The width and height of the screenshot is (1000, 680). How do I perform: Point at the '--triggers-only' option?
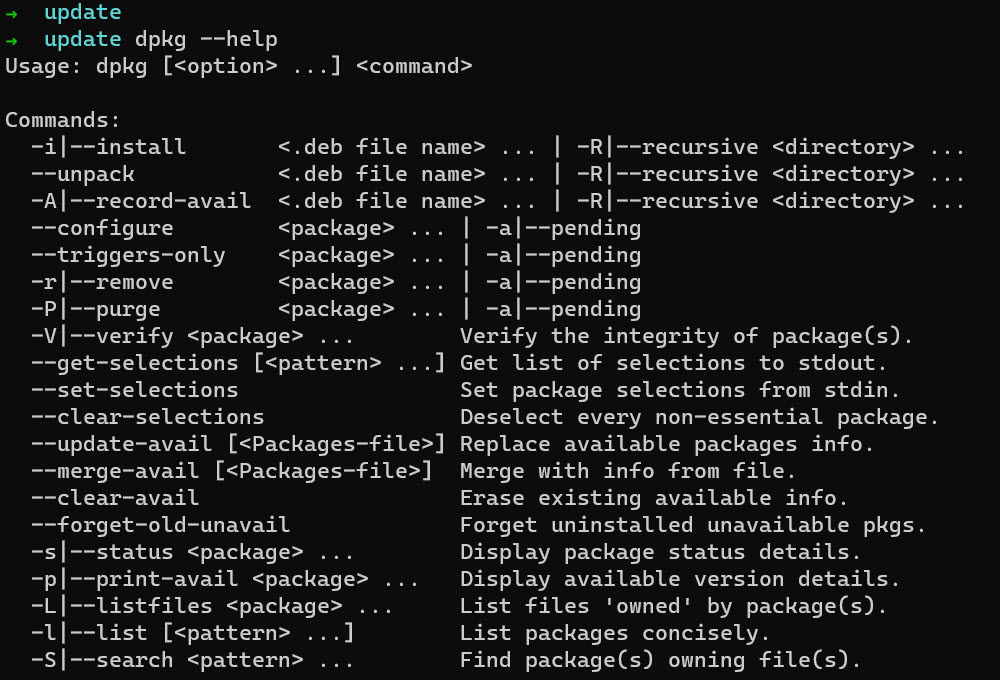[127, 255]
